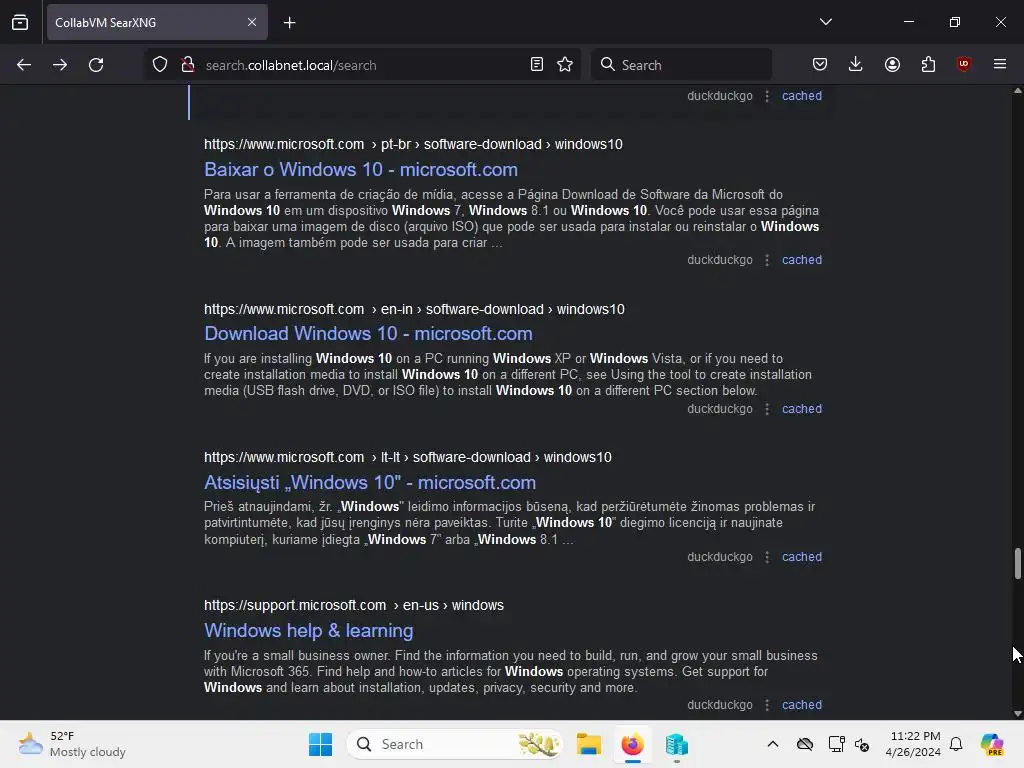The width and height of the screenshot is (1024, 768).
Task: Click the pt-br software-download URL breadcrumb
Action: [413, 144]
